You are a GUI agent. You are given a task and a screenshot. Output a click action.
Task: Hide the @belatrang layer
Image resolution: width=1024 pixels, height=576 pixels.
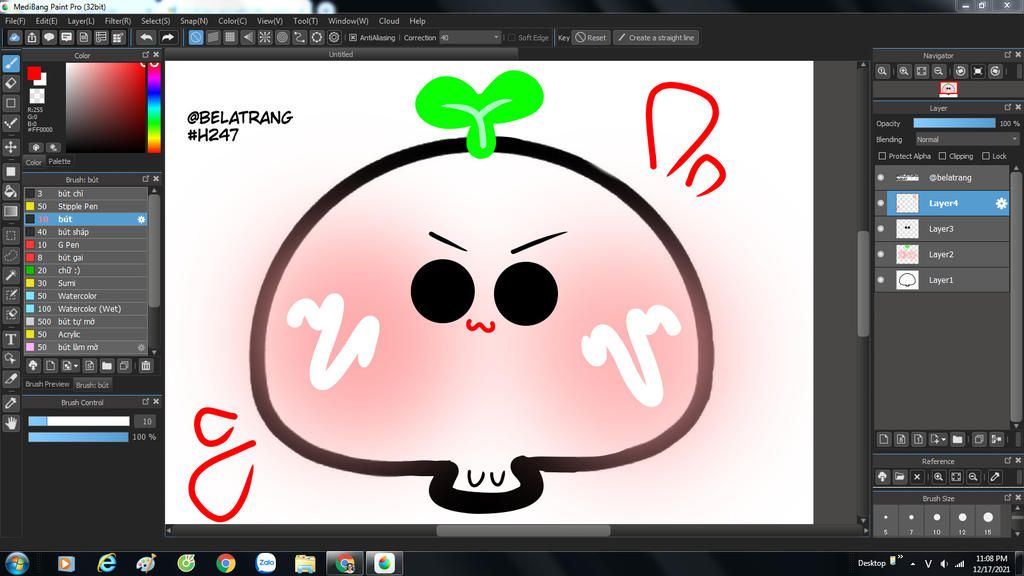(881, 178)
